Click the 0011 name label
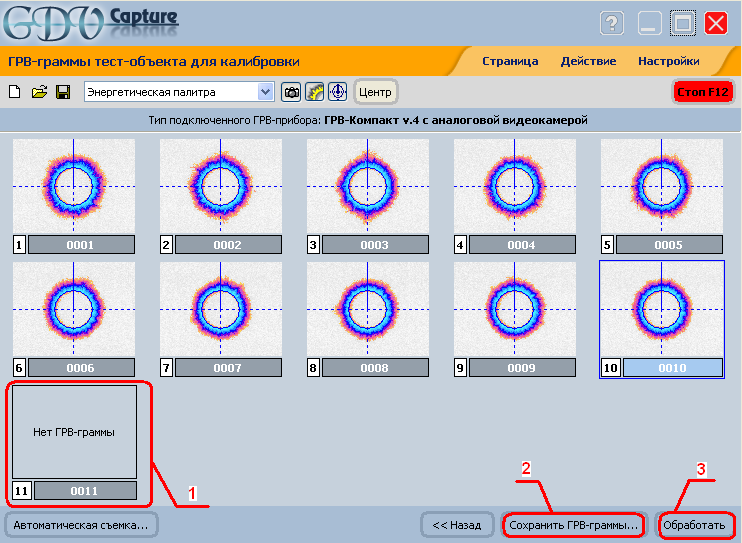Screen dimensions: 742x543 tap(86, 491)
